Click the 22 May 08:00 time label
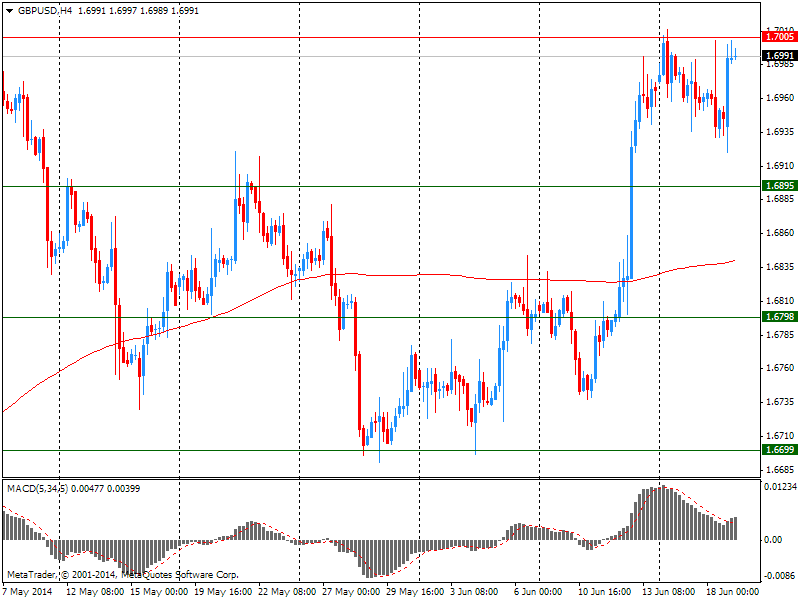800x600 pixels. pos(287,592)
